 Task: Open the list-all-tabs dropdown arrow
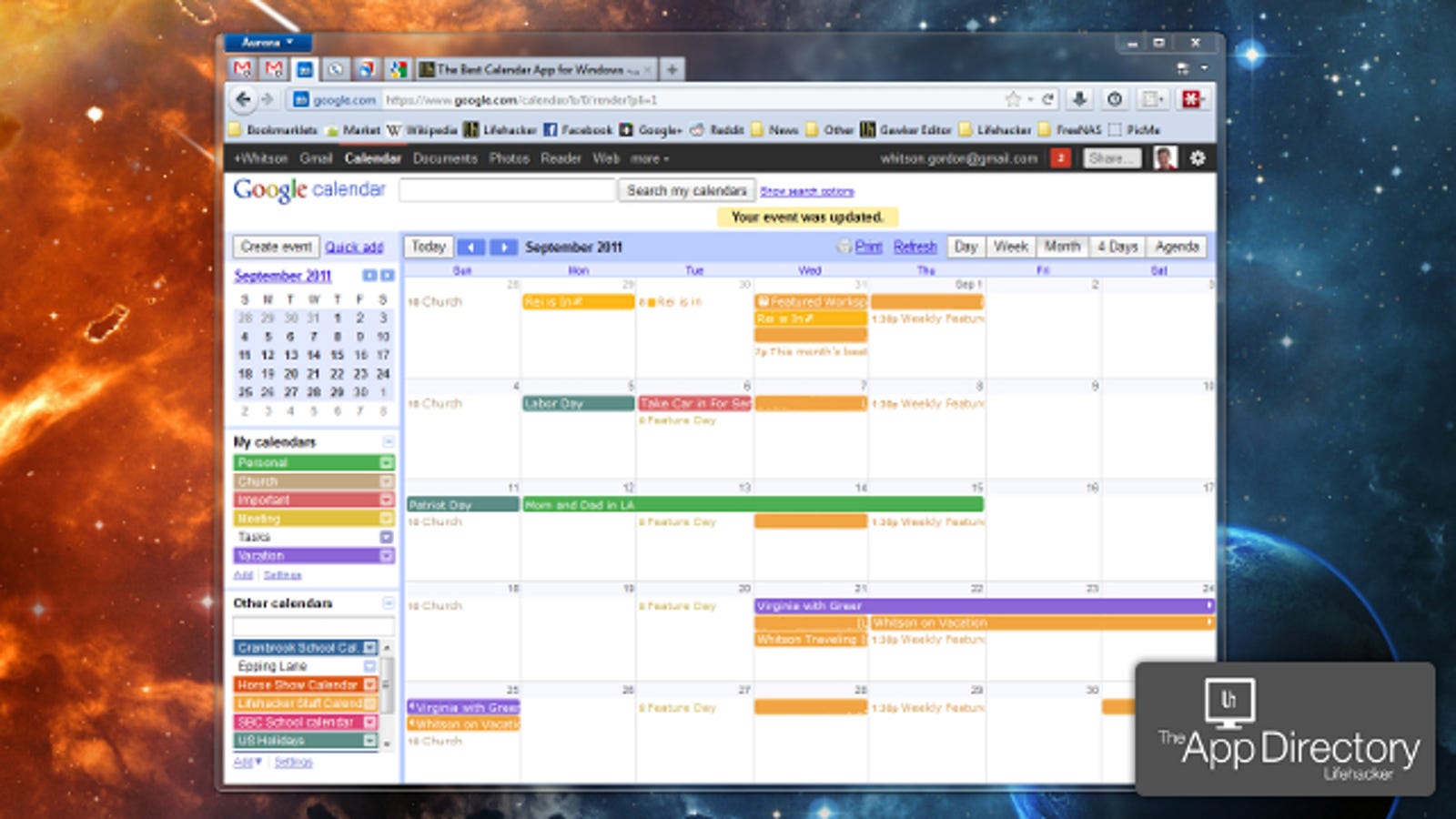(x=1204, y=69)
